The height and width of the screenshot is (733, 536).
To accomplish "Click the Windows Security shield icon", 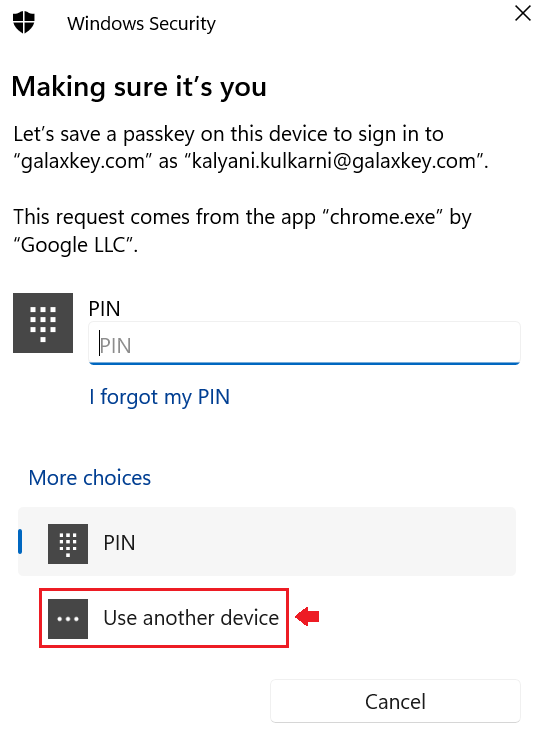I will point(24,22).
